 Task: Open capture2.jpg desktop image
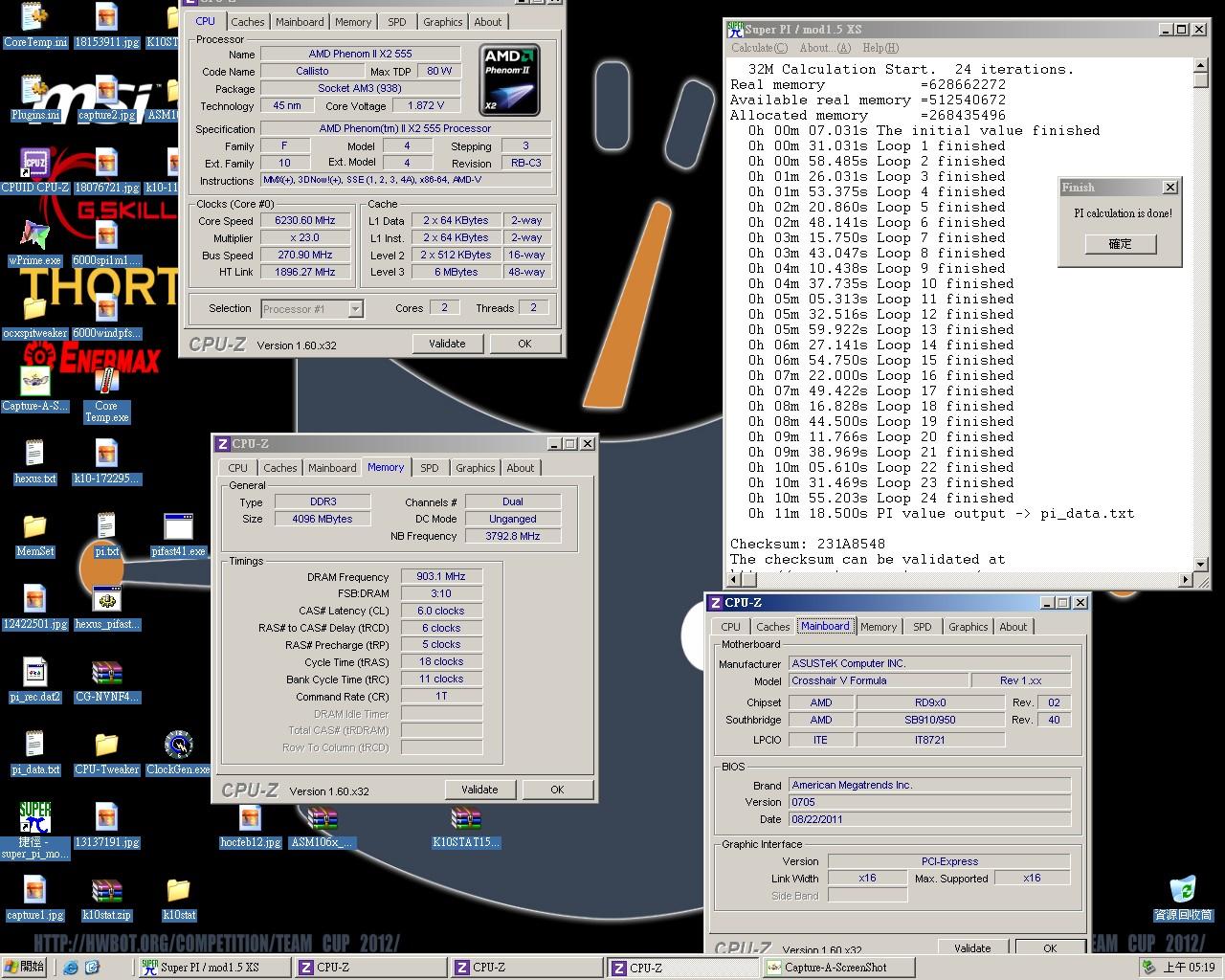coord(106,98)
